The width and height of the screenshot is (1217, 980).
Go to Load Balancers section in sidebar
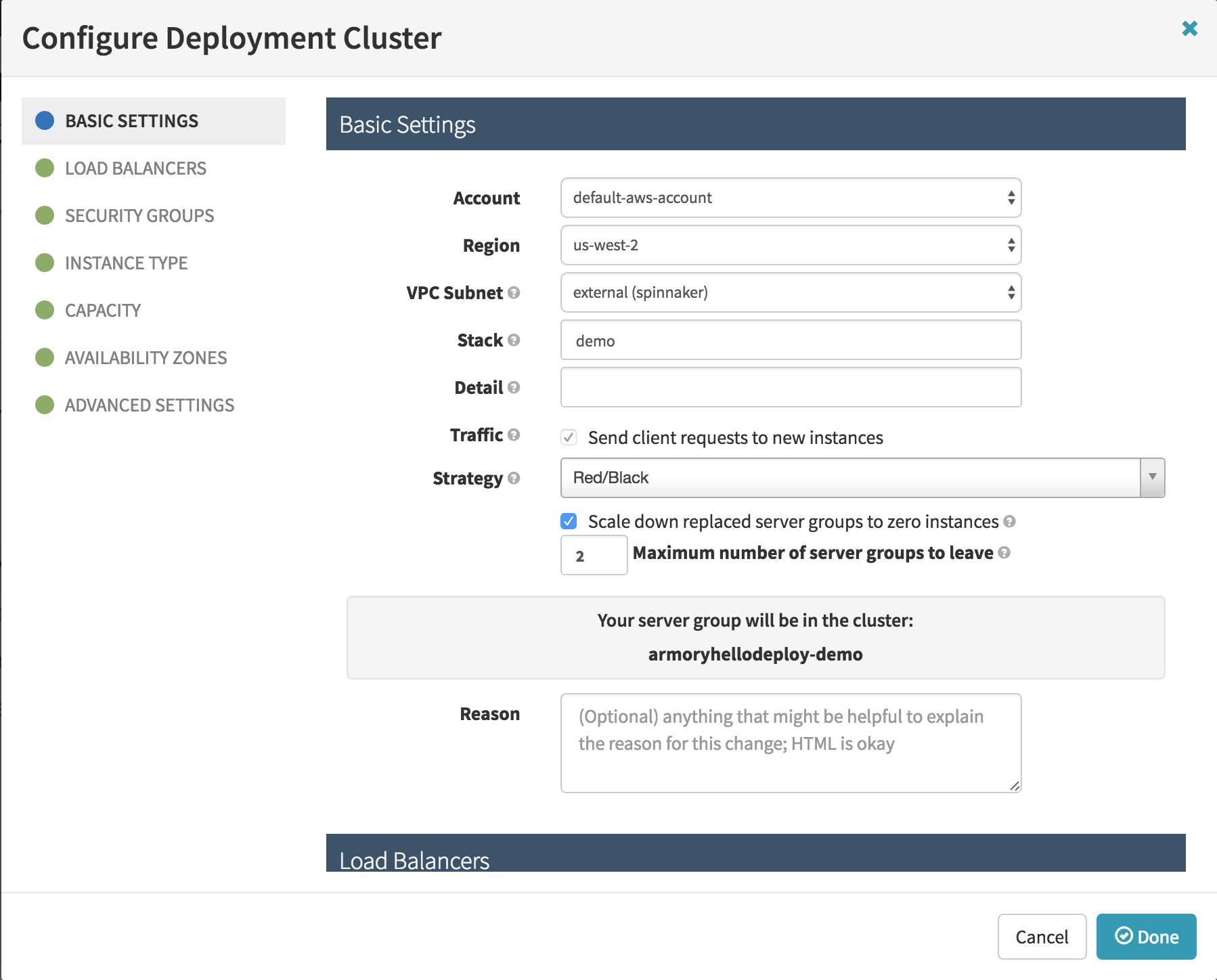coord(135,169)
